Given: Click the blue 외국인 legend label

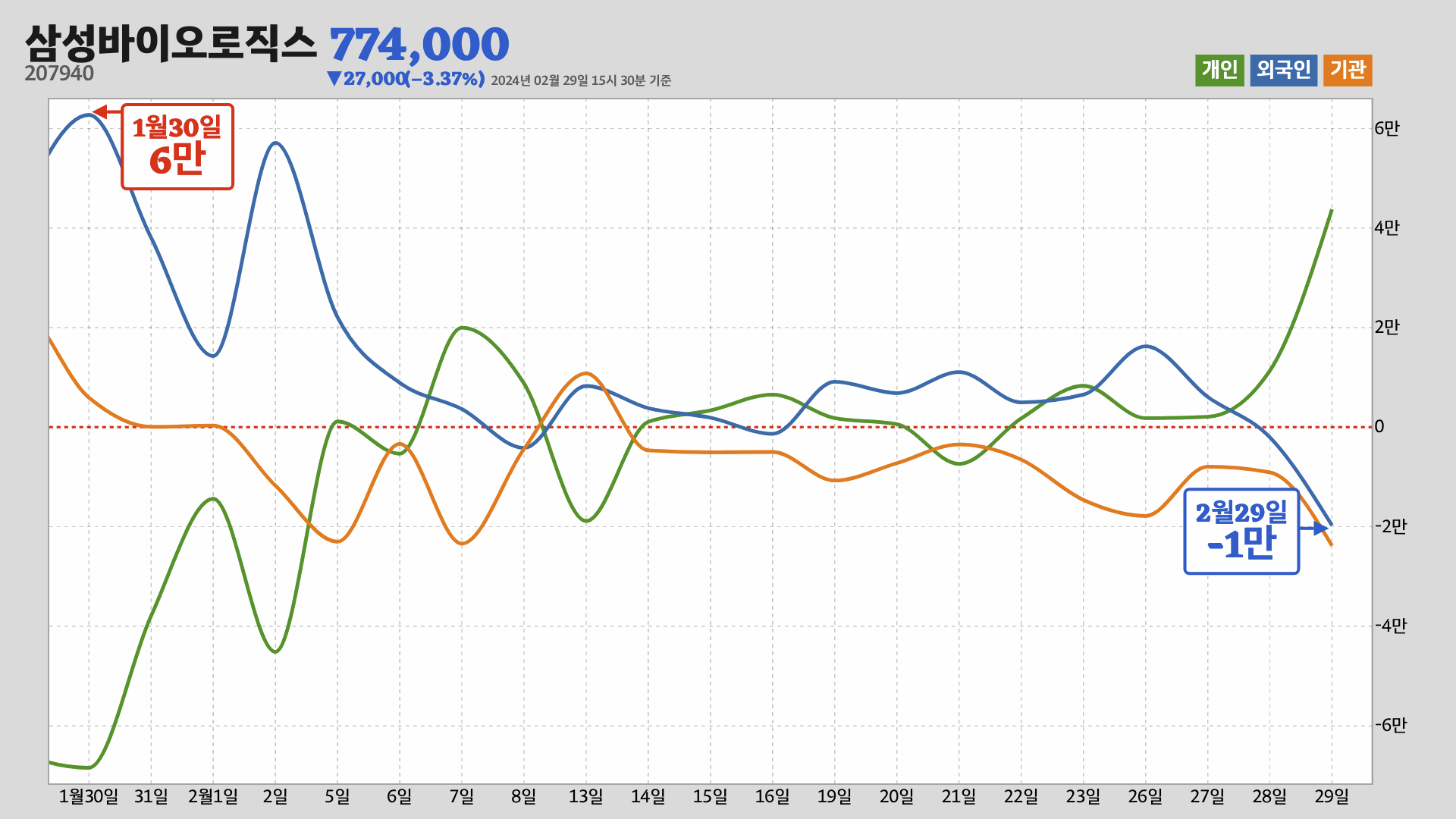Looking at the screenshot, I should (x=1284, y=71).
